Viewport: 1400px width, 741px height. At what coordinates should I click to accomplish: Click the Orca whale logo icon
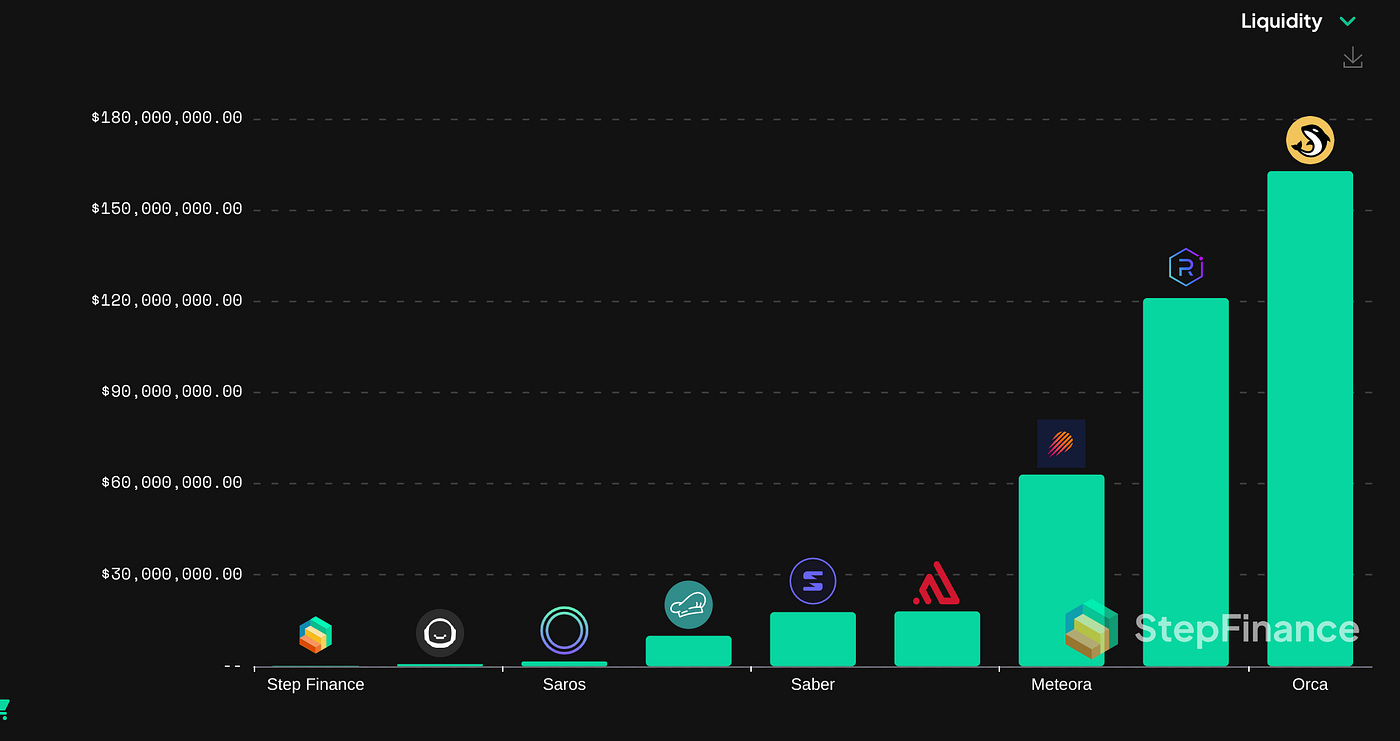(1310, 140)
